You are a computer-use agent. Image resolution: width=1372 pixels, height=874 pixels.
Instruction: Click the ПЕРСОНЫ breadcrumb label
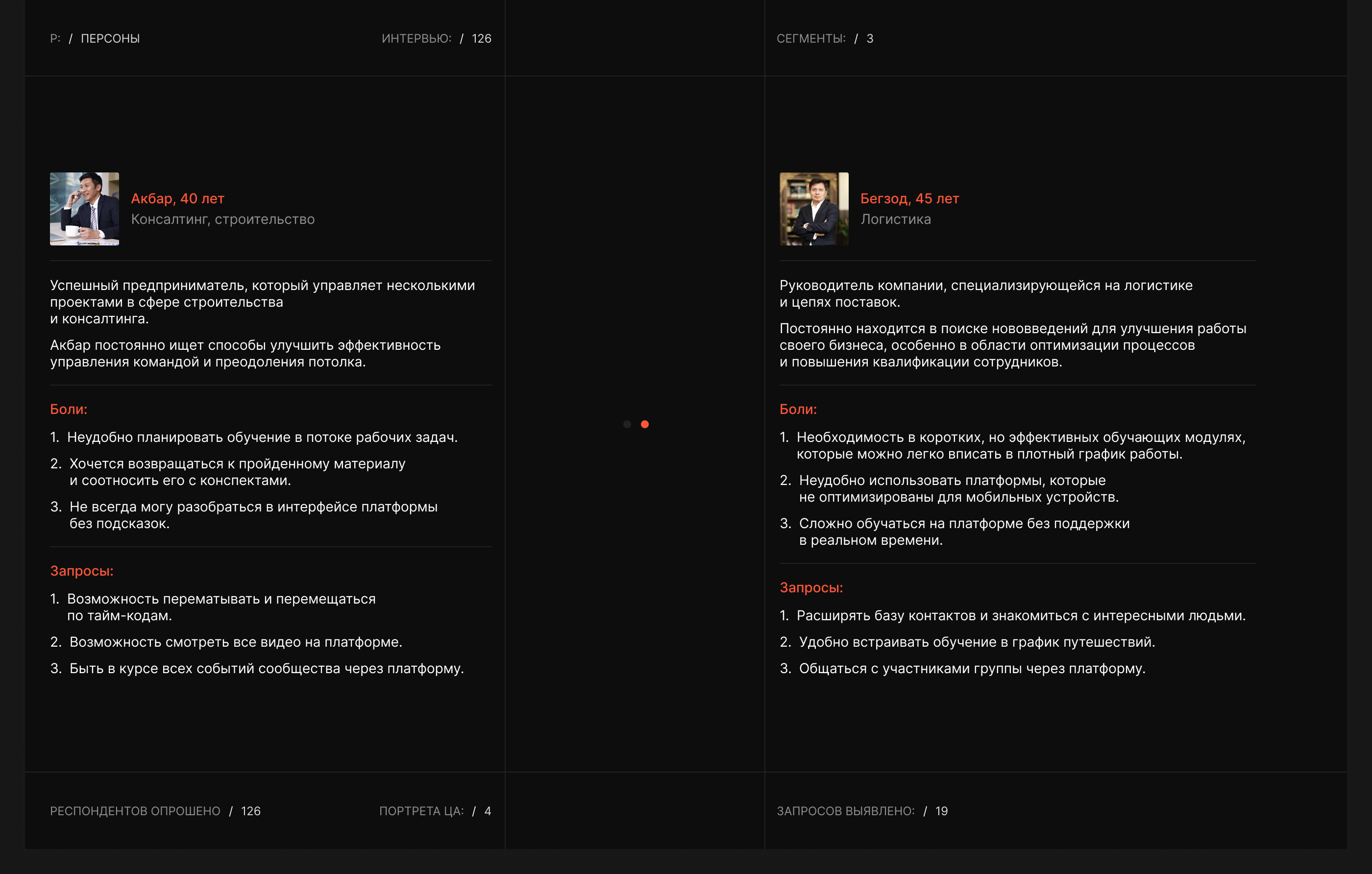tap(110, 38)
